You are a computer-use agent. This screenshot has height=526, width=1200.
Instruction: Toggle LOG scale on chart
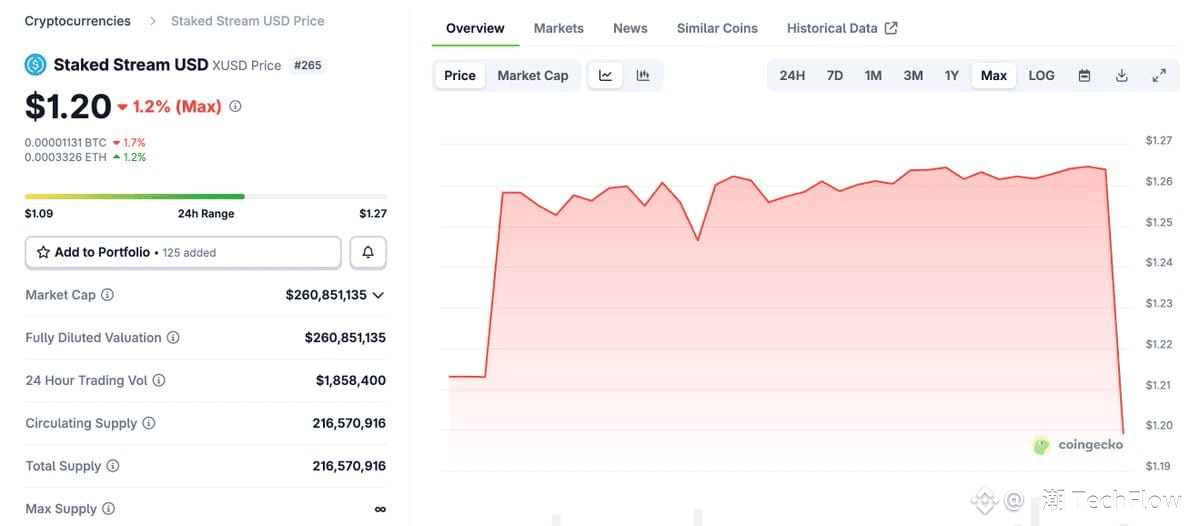point(1041,76)
